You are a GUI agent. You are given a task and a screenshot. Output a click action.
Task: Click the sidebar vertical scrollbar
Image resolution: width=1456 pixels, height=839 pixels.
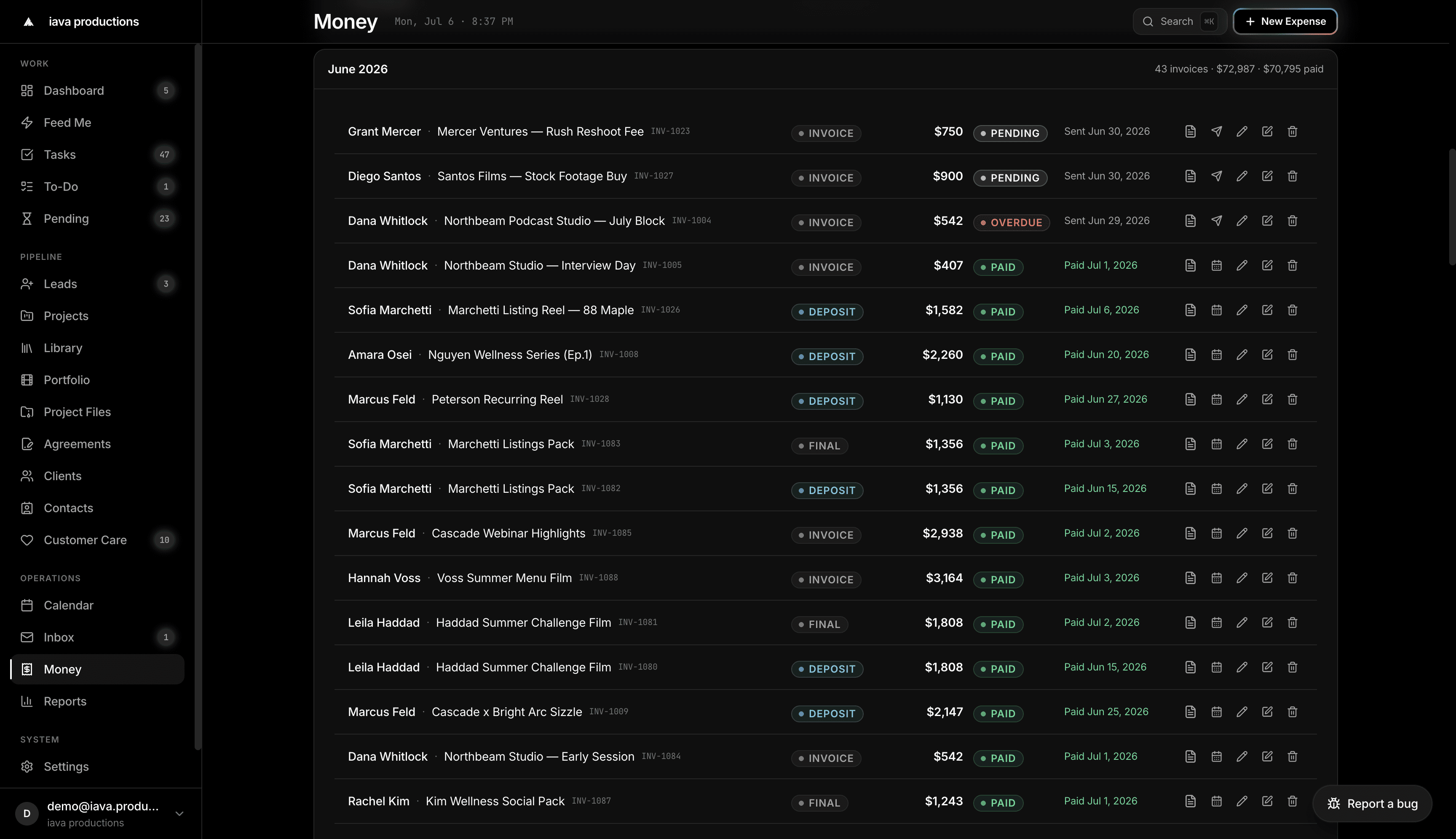coord(198,398)
